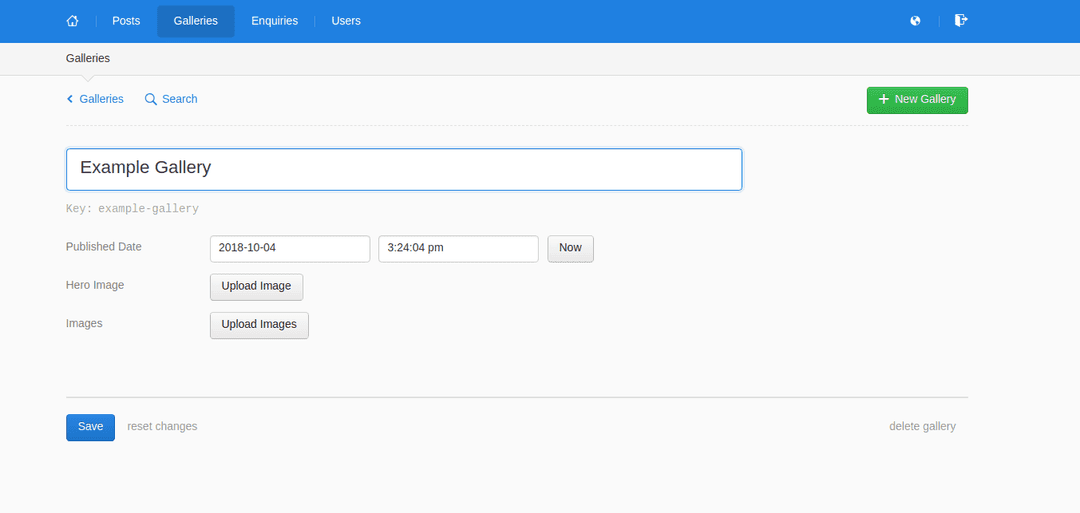The height and width of the screenshot is (513, 1080).
Task: Click the globe icon to view site
Action: coord(915,21)
